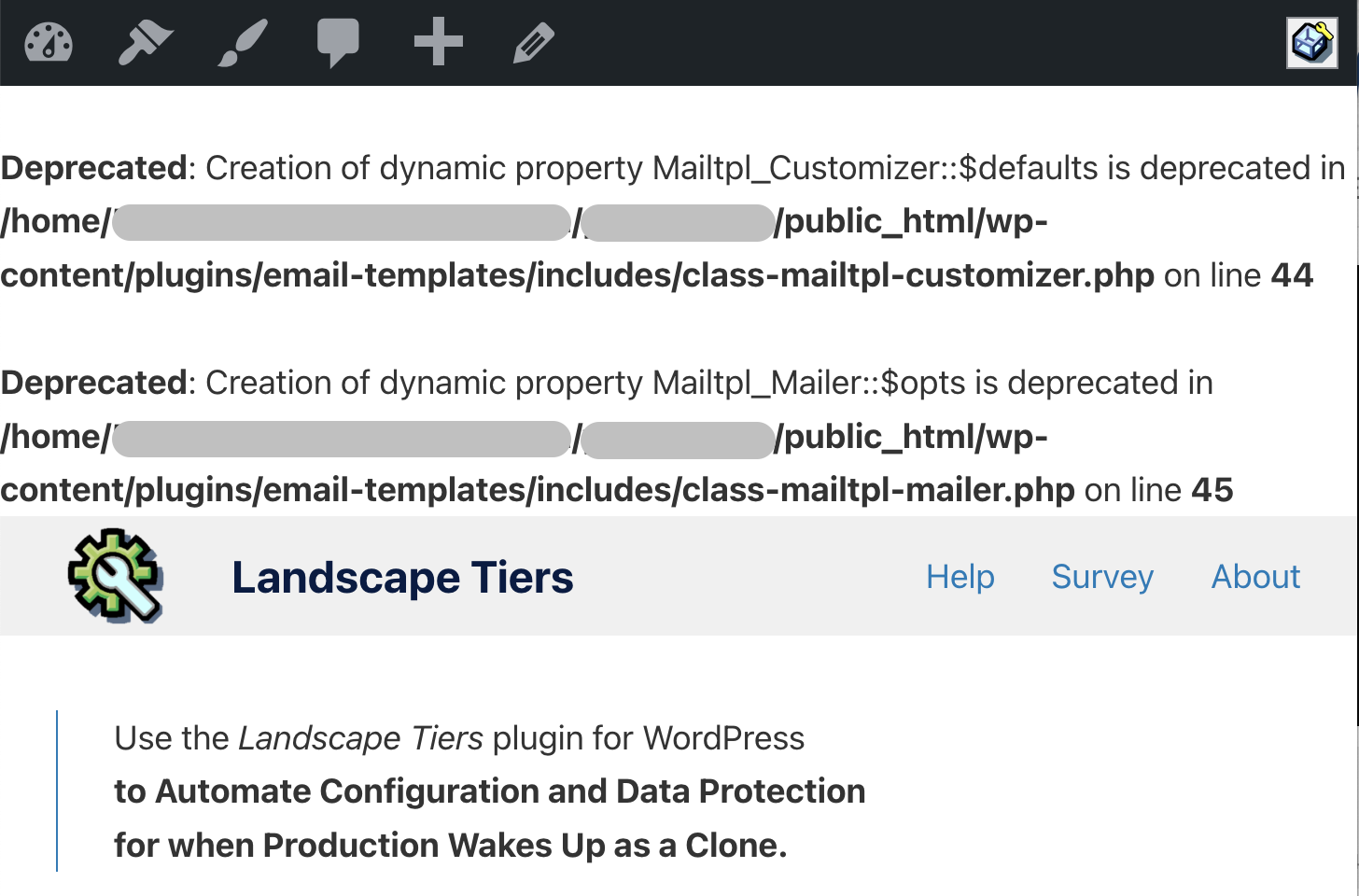The height and width of the screenshot is (896, 1359).
Task: Click 'Use the Landscape Tiers plugin for WordPress'
Action: 459,738
